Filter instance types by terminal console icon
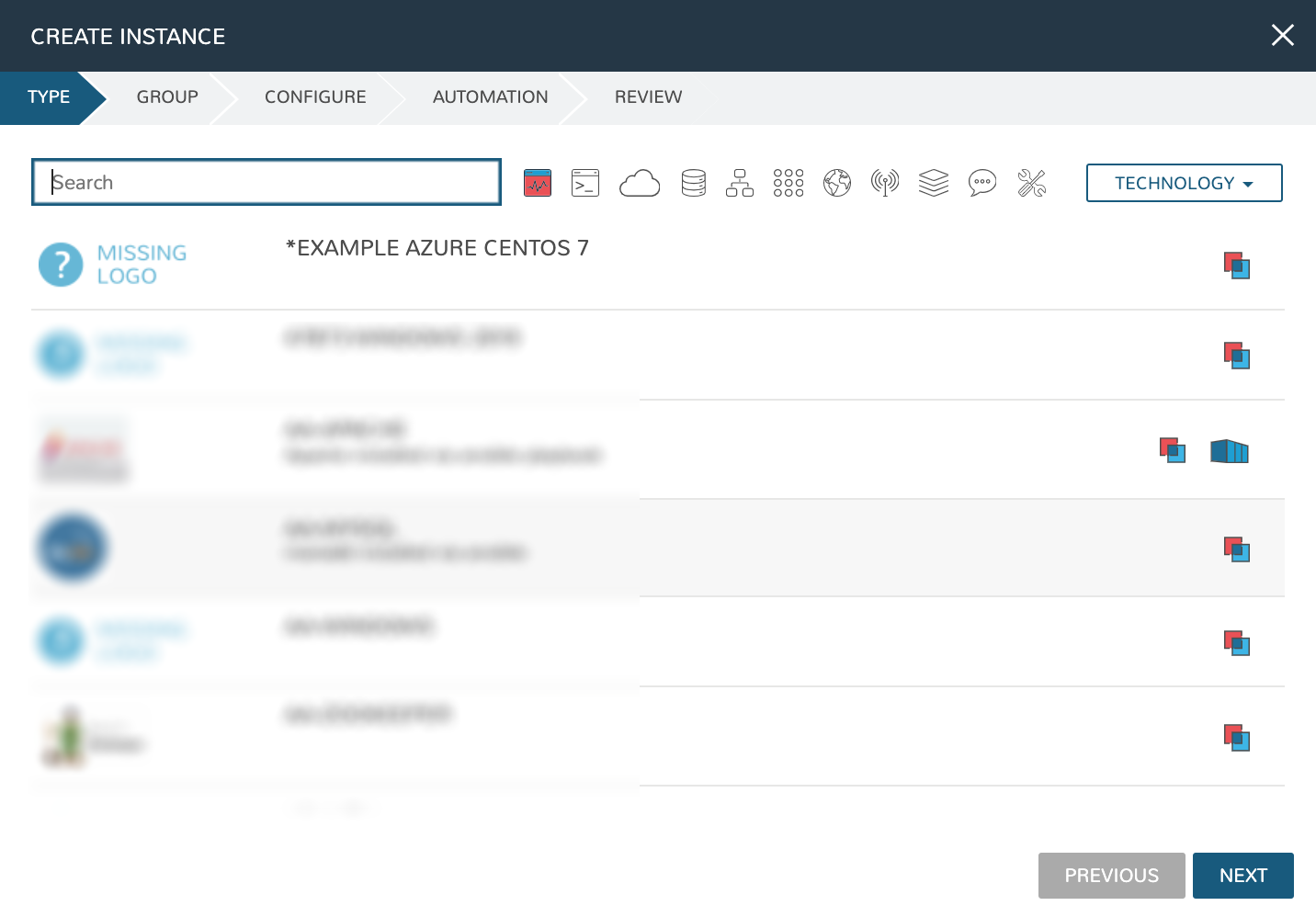The width and height of the screenshot is (1316, 917). [585, 183]
